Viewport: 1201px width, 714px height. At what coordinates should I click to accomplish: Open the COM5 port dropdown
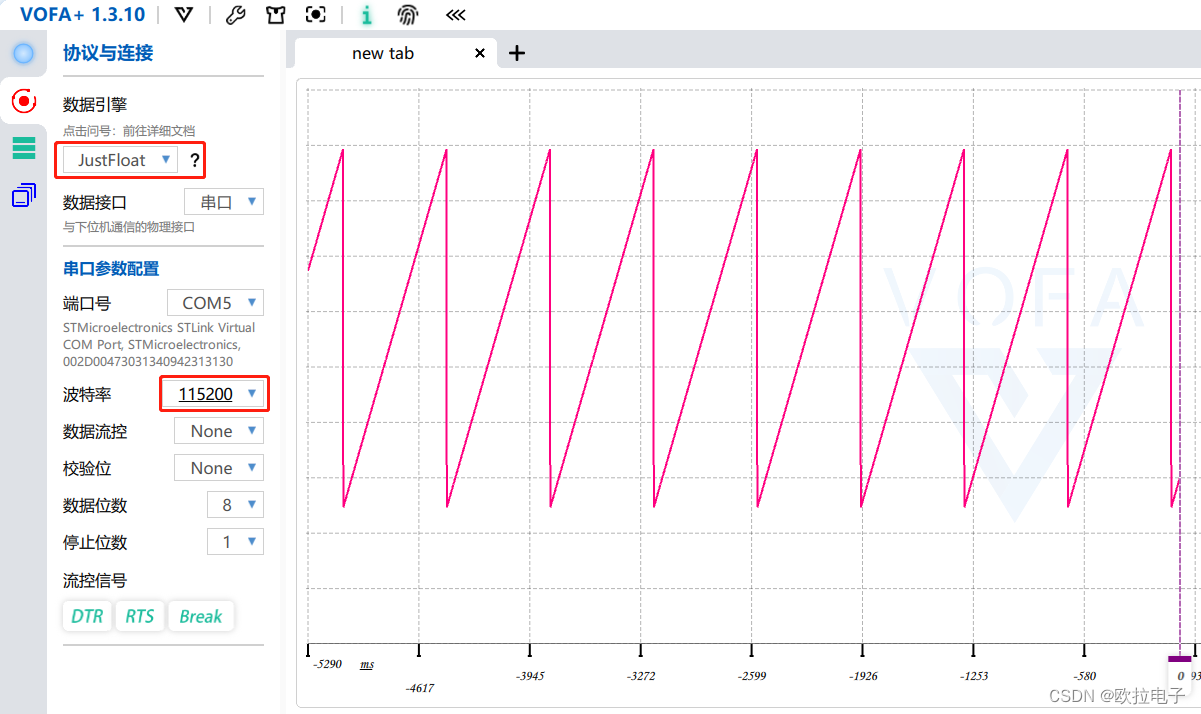[215, 302]
